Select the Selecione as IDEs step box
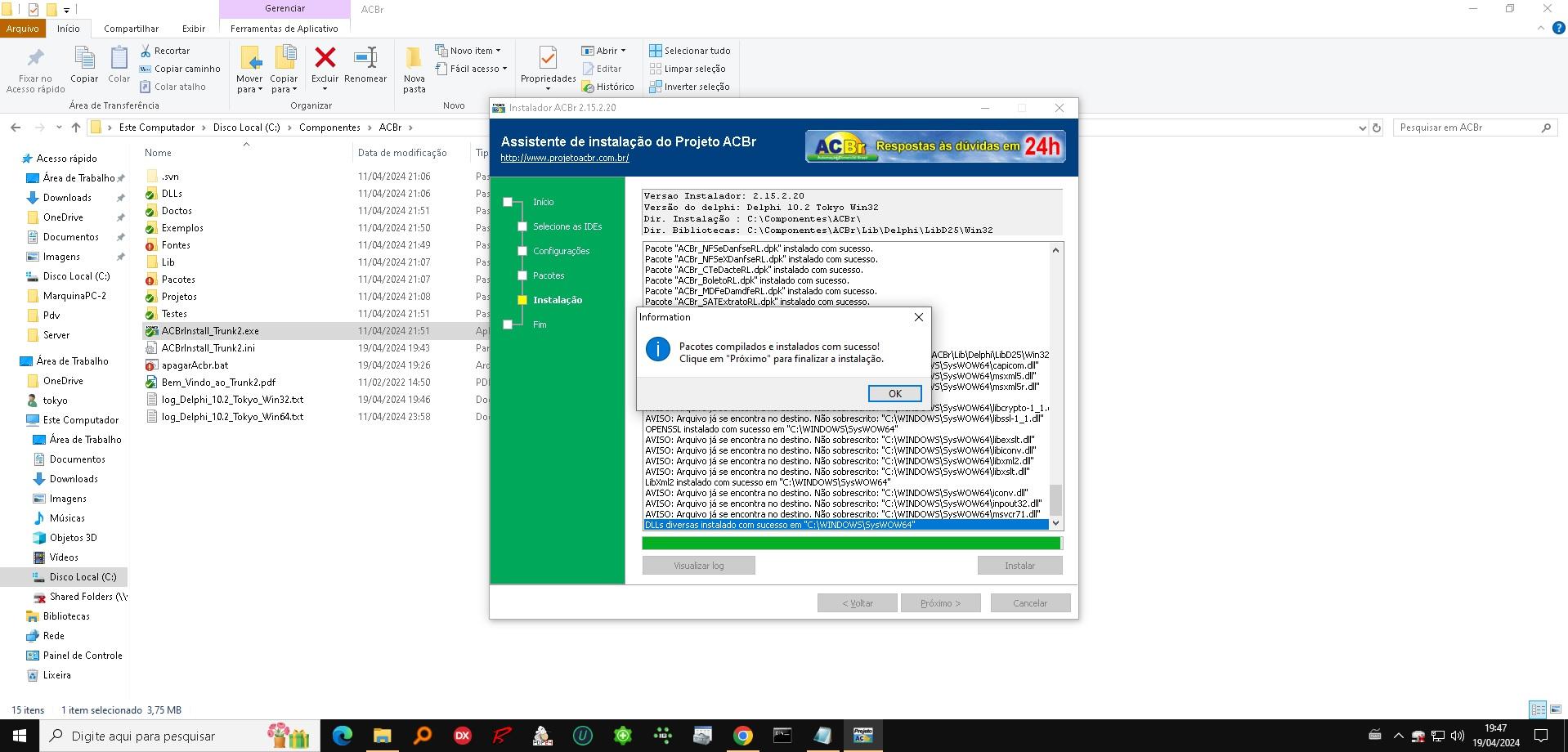Screen dimensions: 1568x752 522,226
